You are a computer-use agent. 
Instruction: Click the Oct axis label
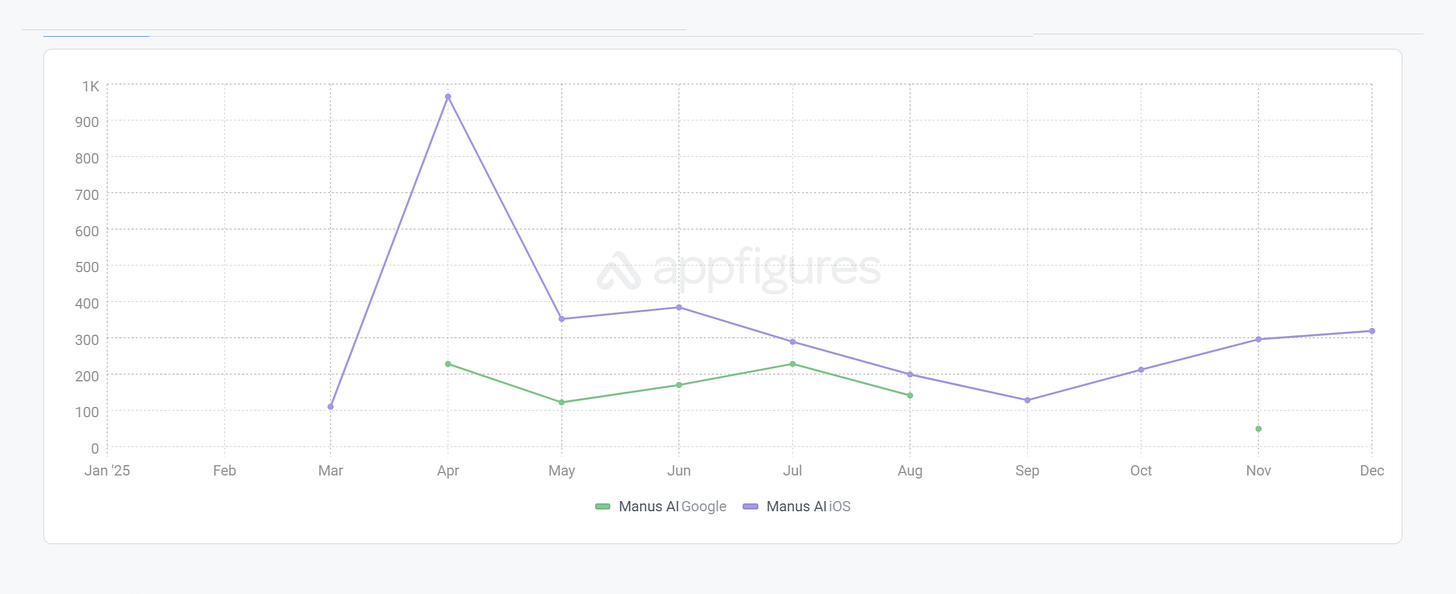(1141, 471)
